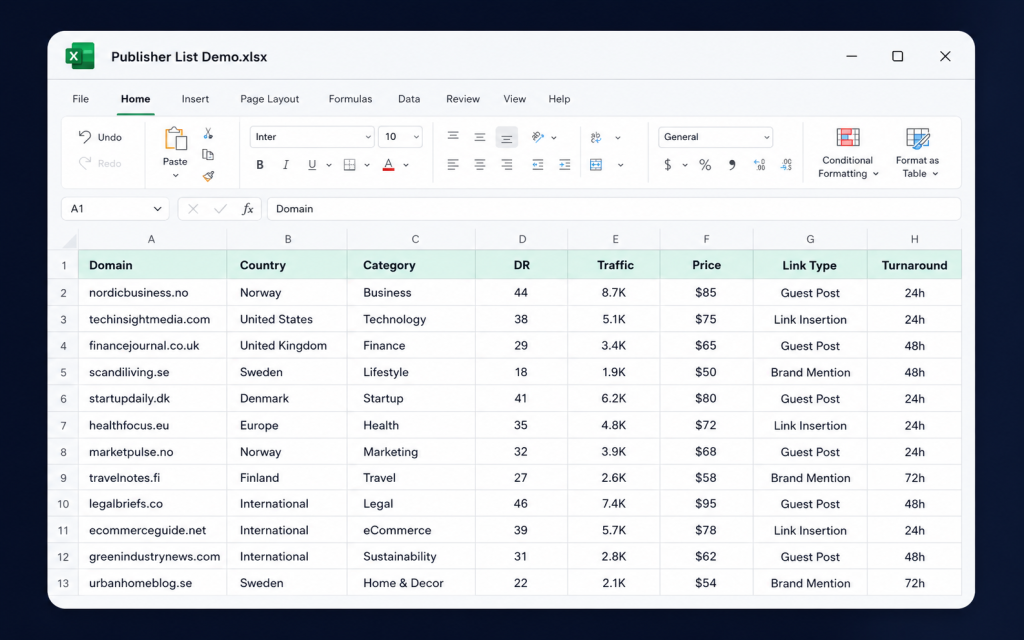Click the percent style icon
This screenshot has width=1024, height=640.
click(705, 165)
